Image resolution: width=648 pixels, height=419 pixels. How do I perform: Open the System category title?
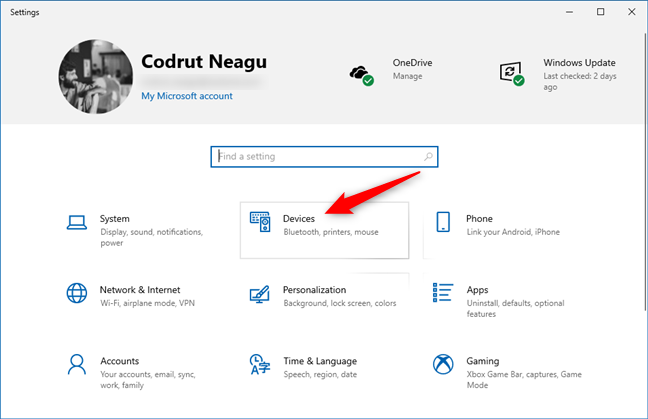click(114, 219)
